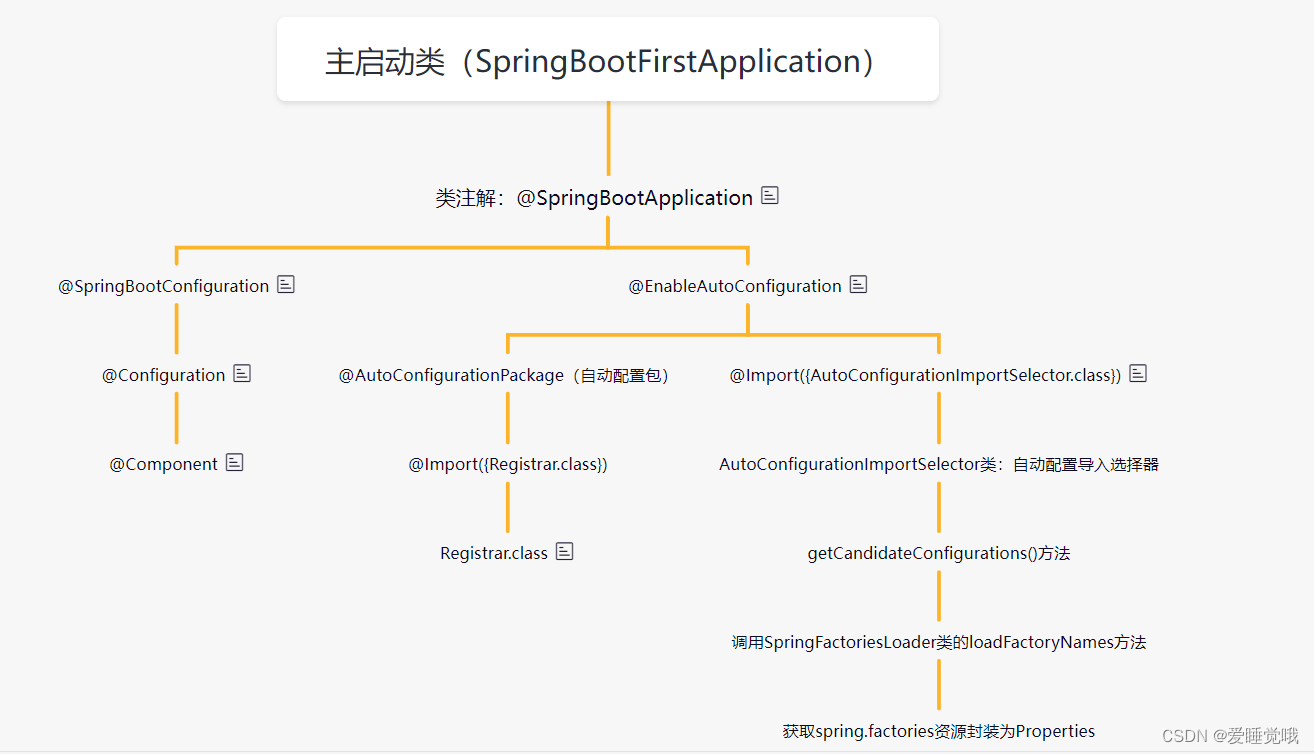The height and width of the screenshot is (754, 1314).
Task: Select the 获取spring.factories资源封装为Properties node
Action: point(939,731)
